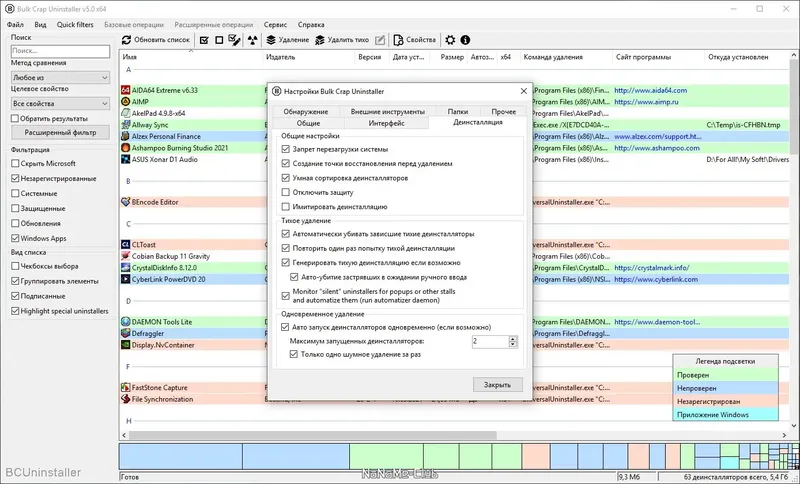
Task: Enable Имитировать деинсталляцию checkbox
Action: pos(286,207)
